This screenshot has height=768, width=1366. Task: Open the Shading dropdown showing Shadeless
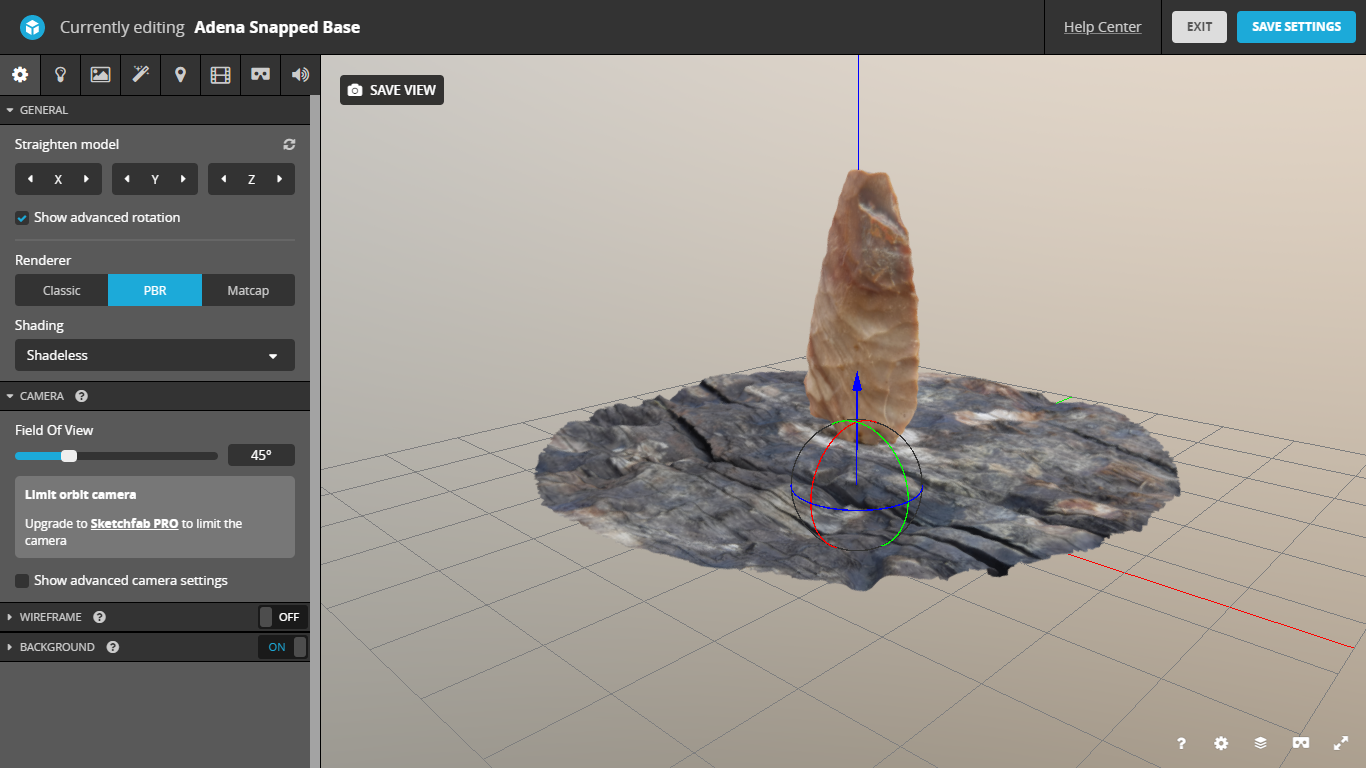click(x=154, y=355)
